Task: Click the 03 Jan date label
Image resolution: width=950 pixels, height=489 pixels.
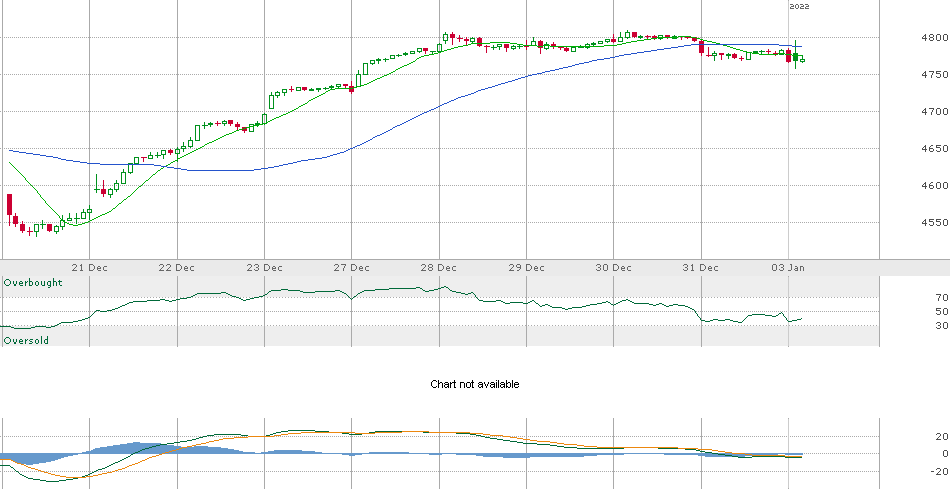Action: point(788,267)
